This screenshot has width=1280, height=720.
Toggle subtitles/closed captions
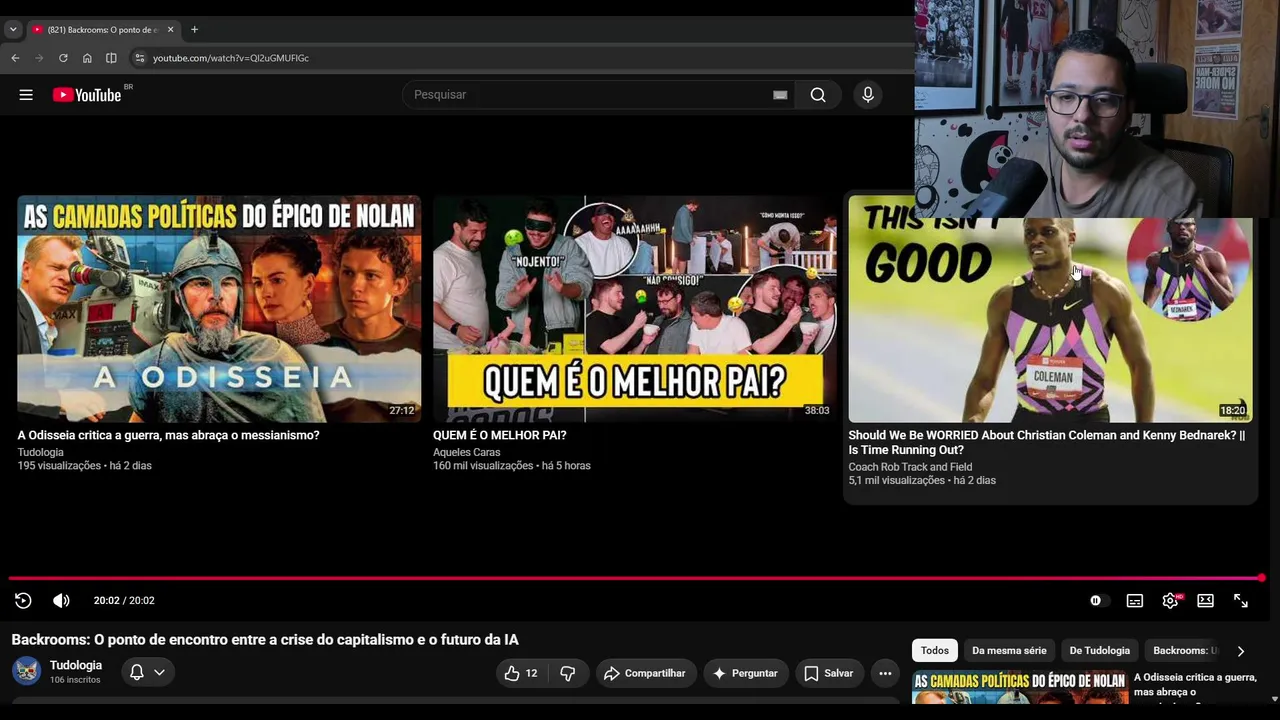click(1135, 600)
